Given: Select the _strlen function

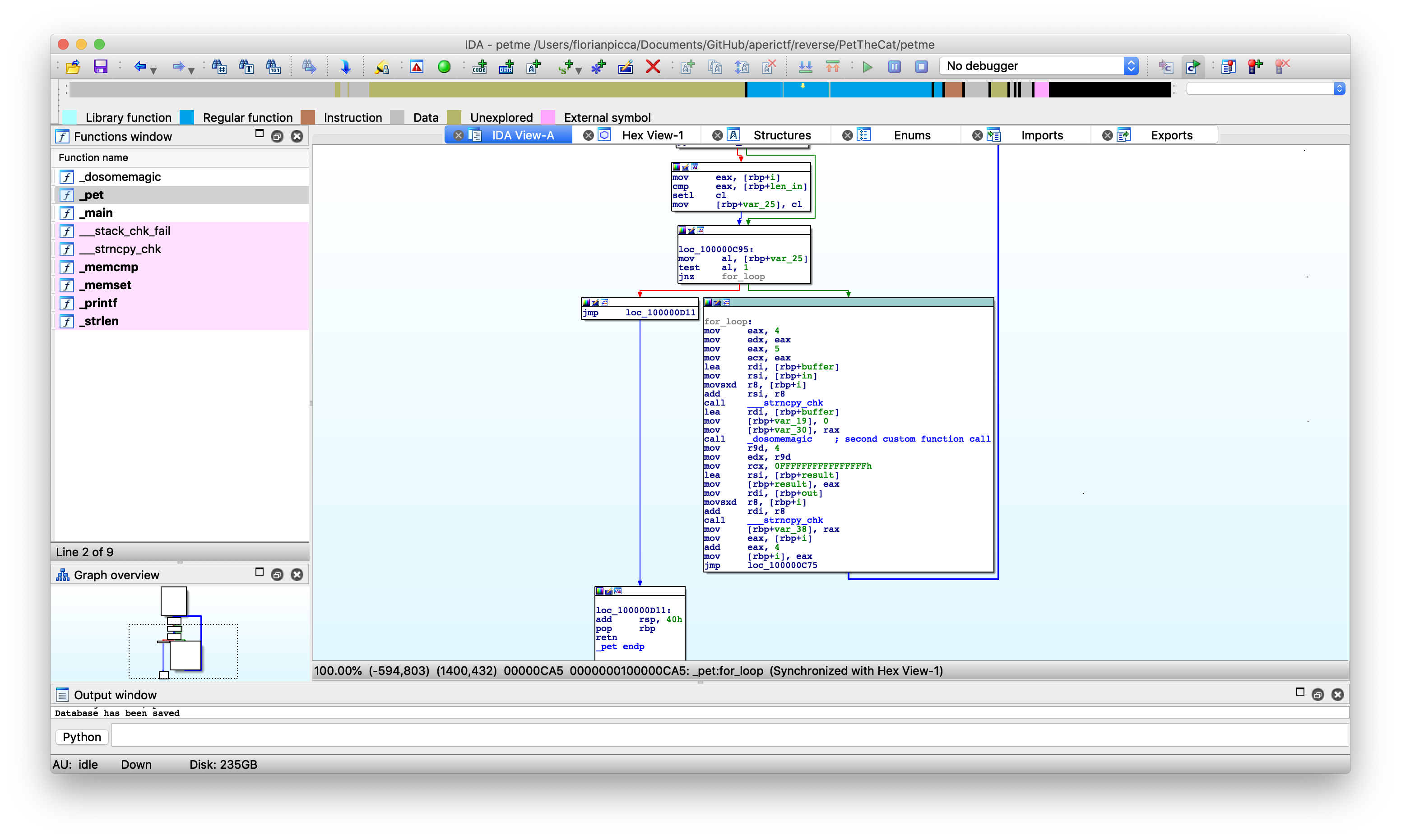Looking at the screenshot, I should coord(181,321).
